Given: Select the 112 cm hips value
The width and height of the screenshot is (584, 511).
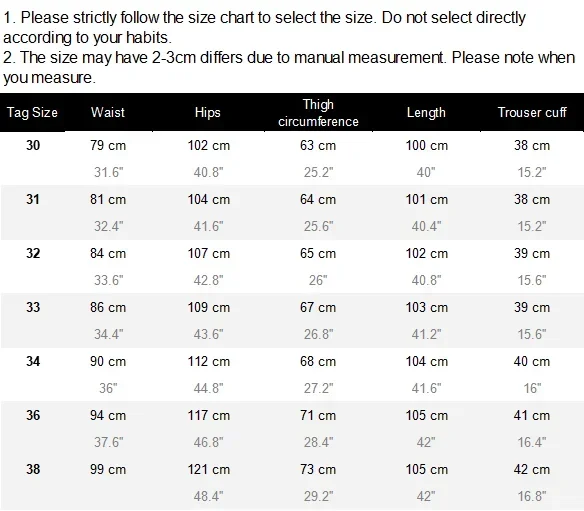Looking at the screenshot, I should tap(209, 361).
